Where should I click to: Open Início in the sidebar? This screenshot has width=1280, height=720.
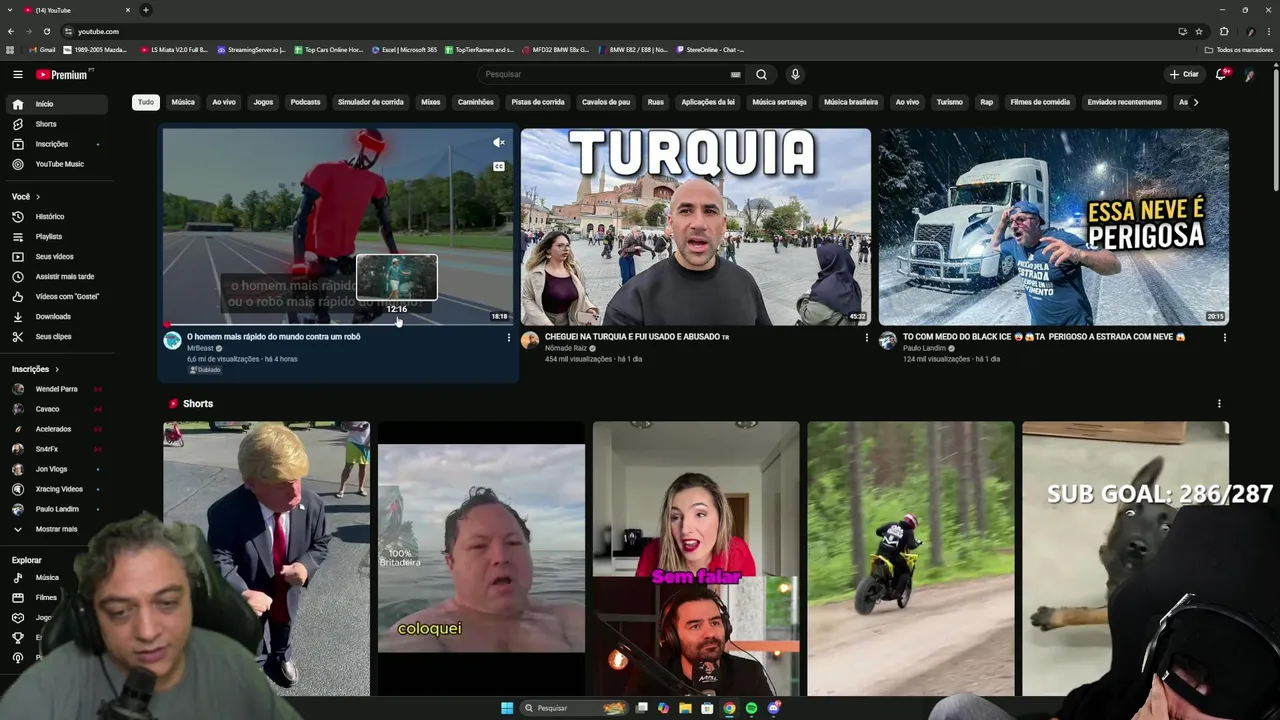pos(57,104)
